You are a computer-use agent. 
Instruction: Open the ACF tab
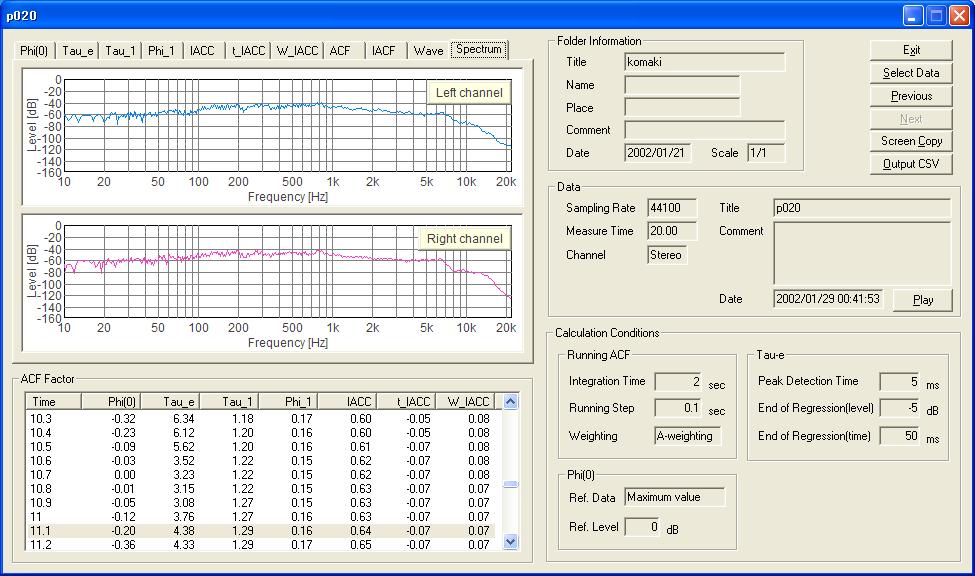(x=340, y=51)
